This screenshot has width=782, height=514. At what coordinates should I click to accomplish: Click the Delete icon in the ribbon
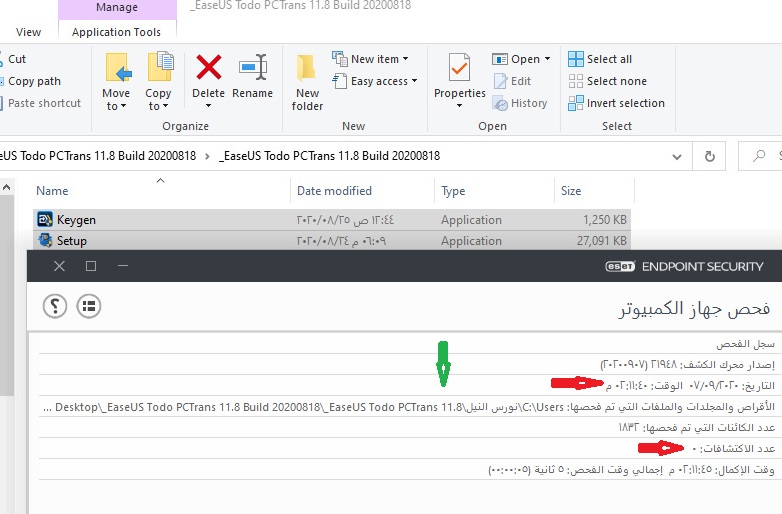point(208,70)
